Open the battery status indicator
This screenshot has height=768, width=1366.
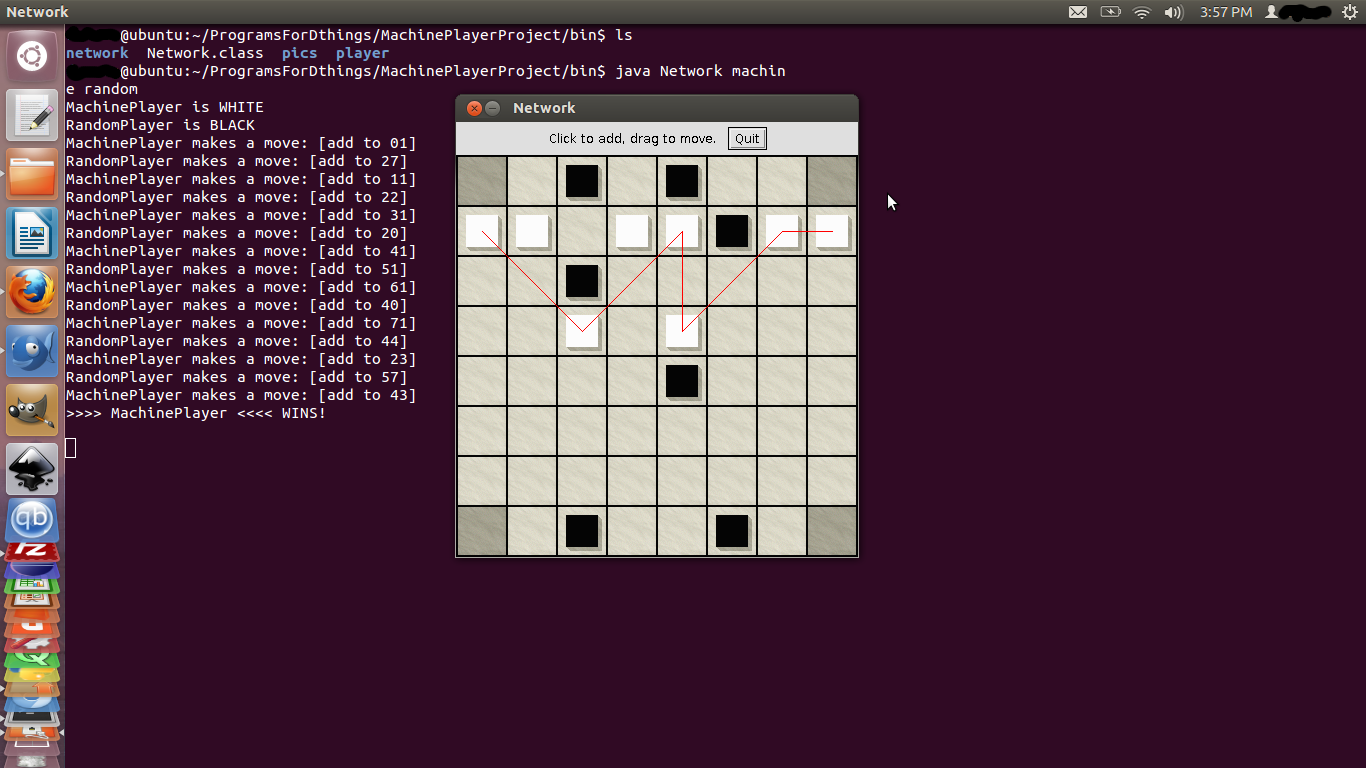[1110, 12]
